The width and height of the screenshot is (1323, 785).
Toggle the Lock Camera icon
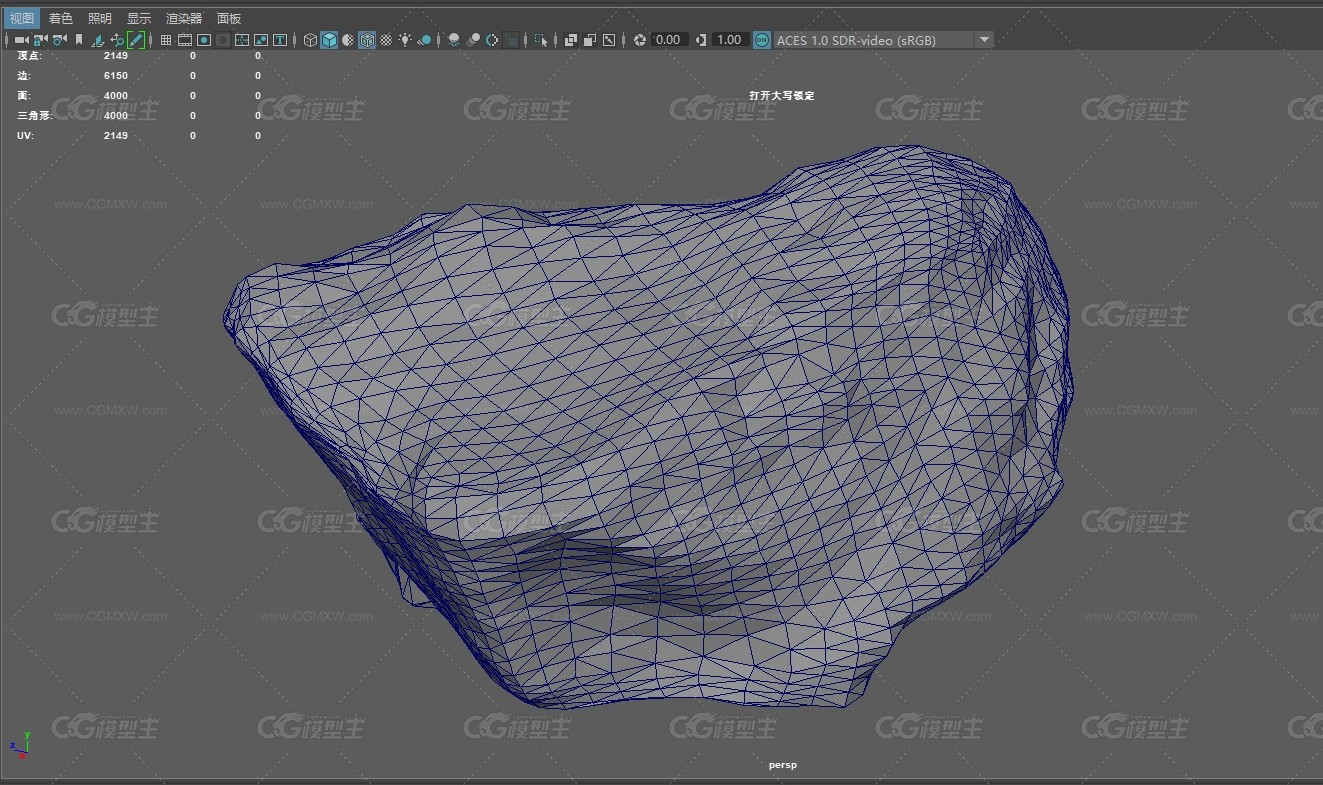(40, 40)
